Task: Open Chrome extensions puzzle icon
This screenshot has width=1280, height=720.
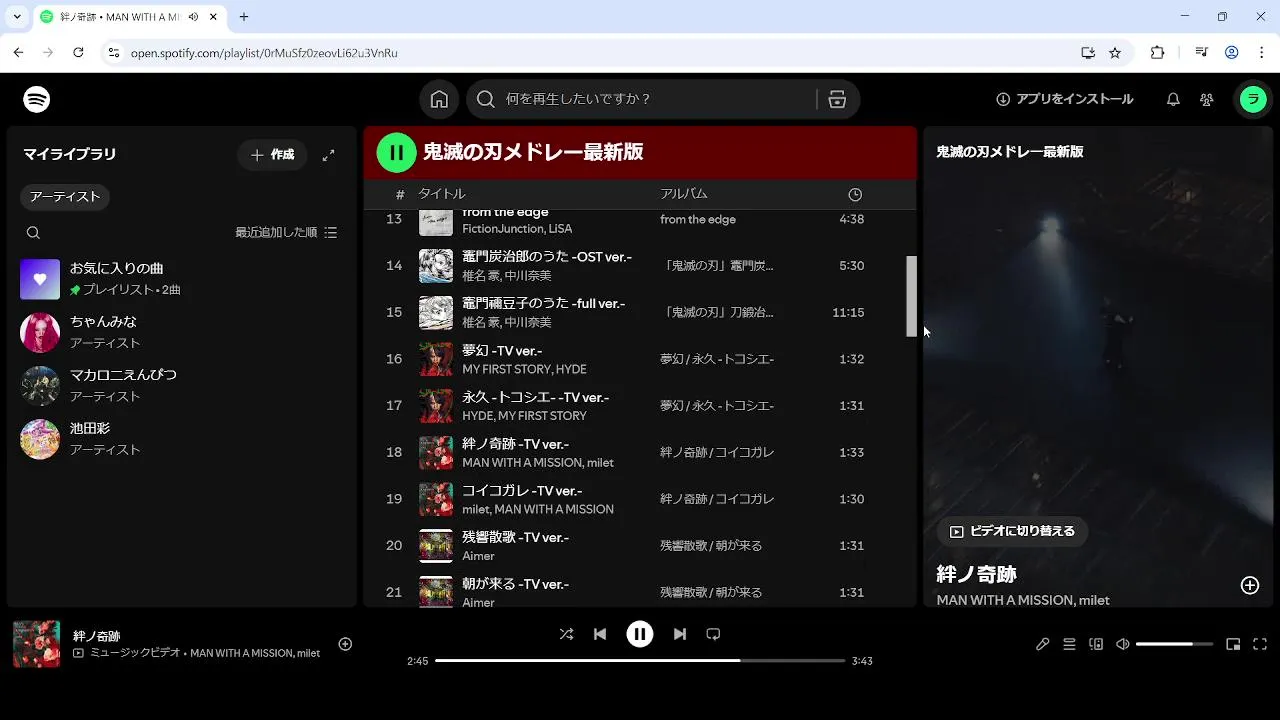Action: (x=1158, y=53)
